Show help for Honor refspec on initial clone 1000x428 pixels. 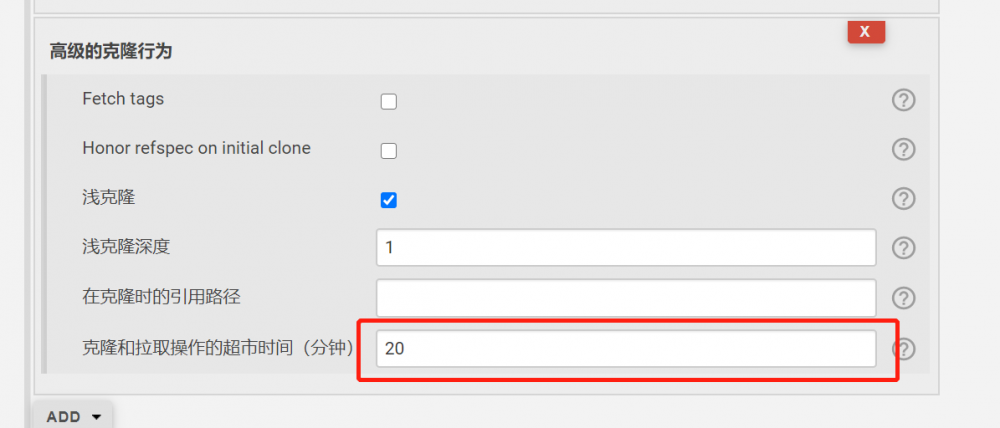(903, 149)
